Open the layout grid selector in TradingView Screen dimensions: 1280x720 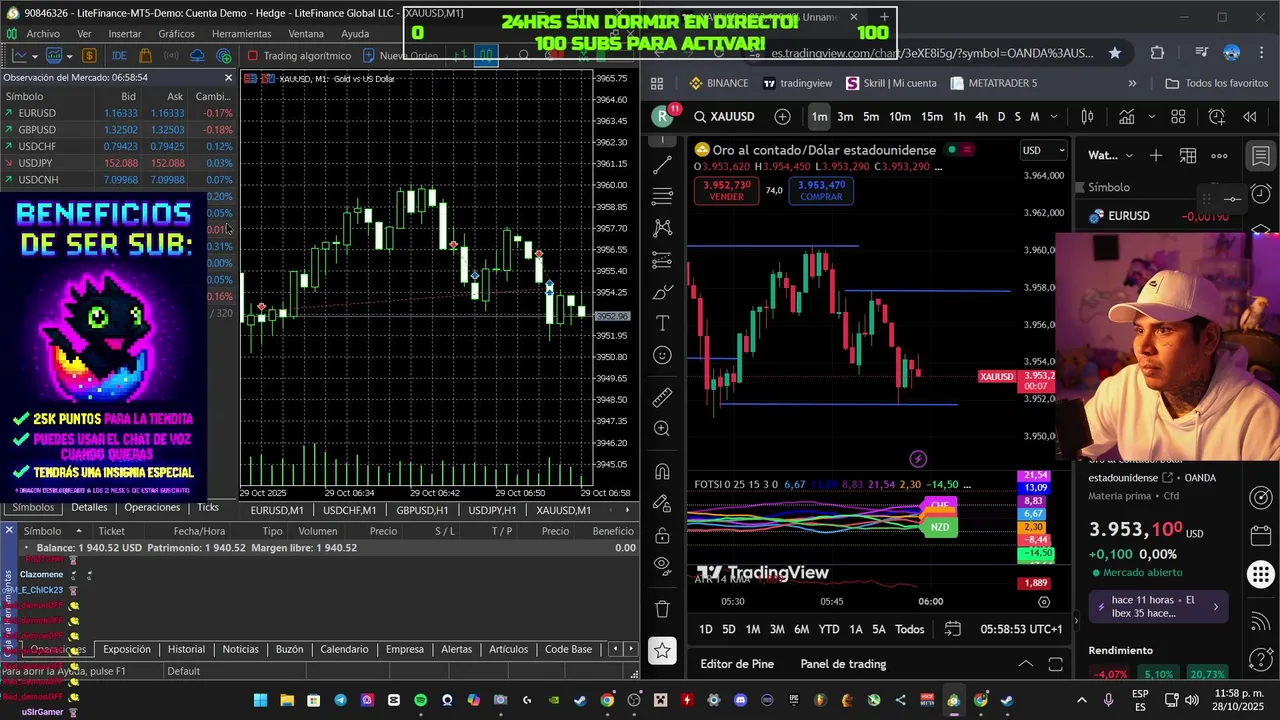click(1178, 117)
